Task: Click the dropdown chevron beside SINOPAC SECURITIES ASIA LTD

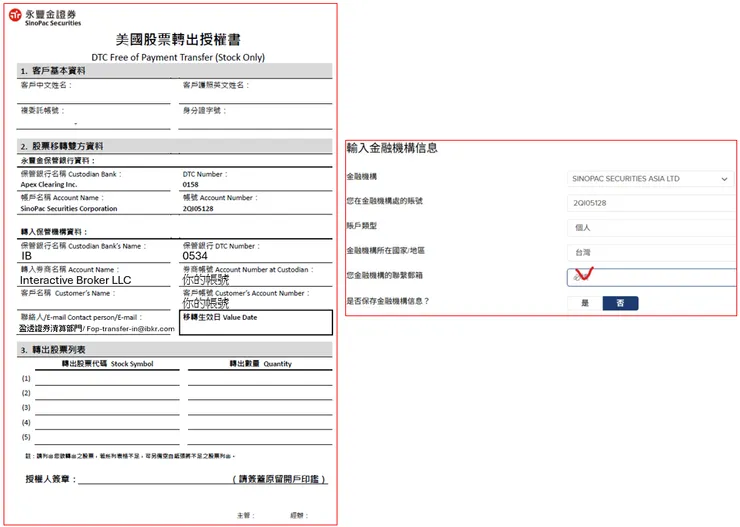Action: (x=724, y=179)
